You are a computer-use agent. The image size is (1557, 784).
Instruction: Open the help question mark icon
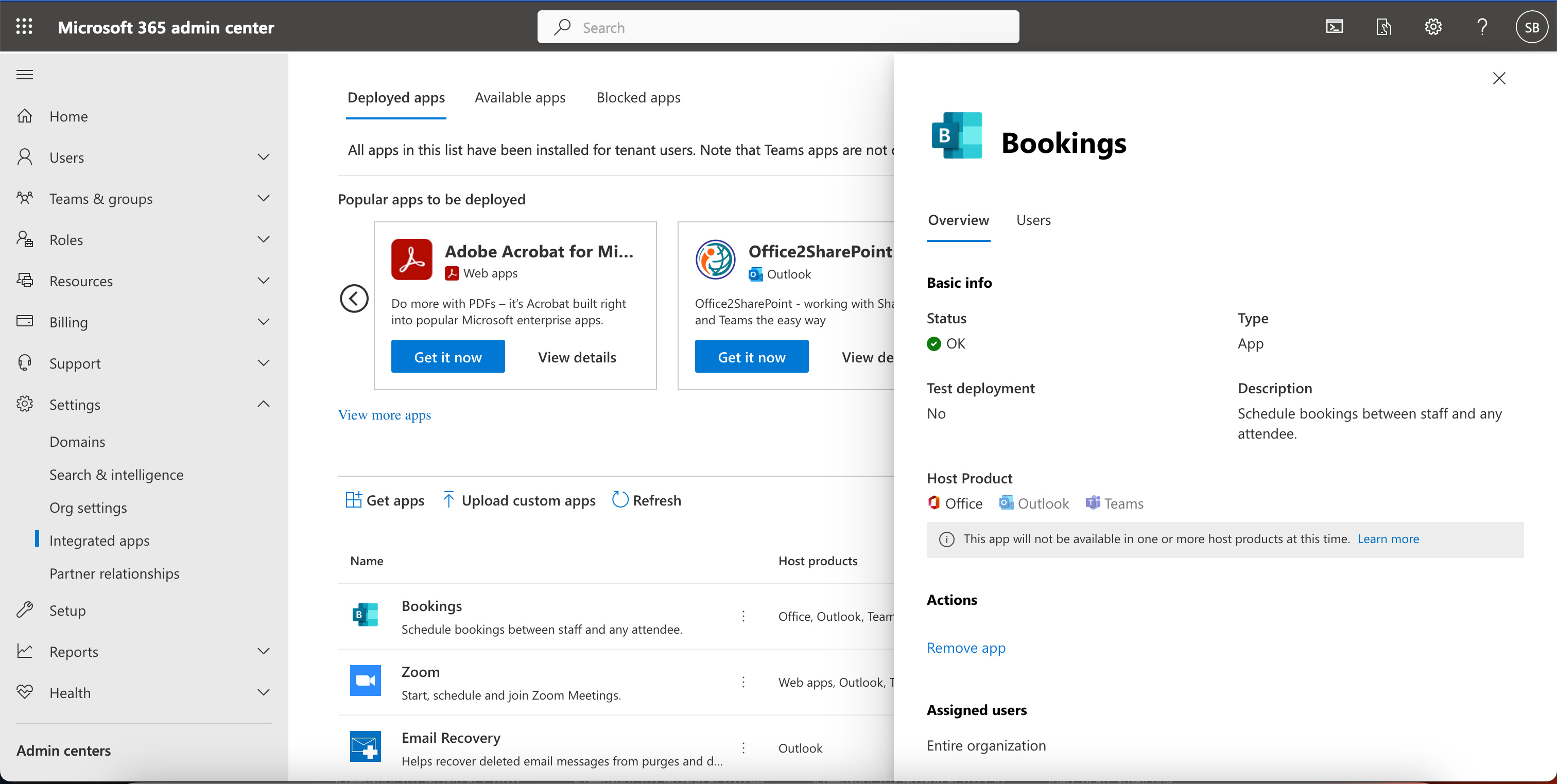(x=1482, y=27)
